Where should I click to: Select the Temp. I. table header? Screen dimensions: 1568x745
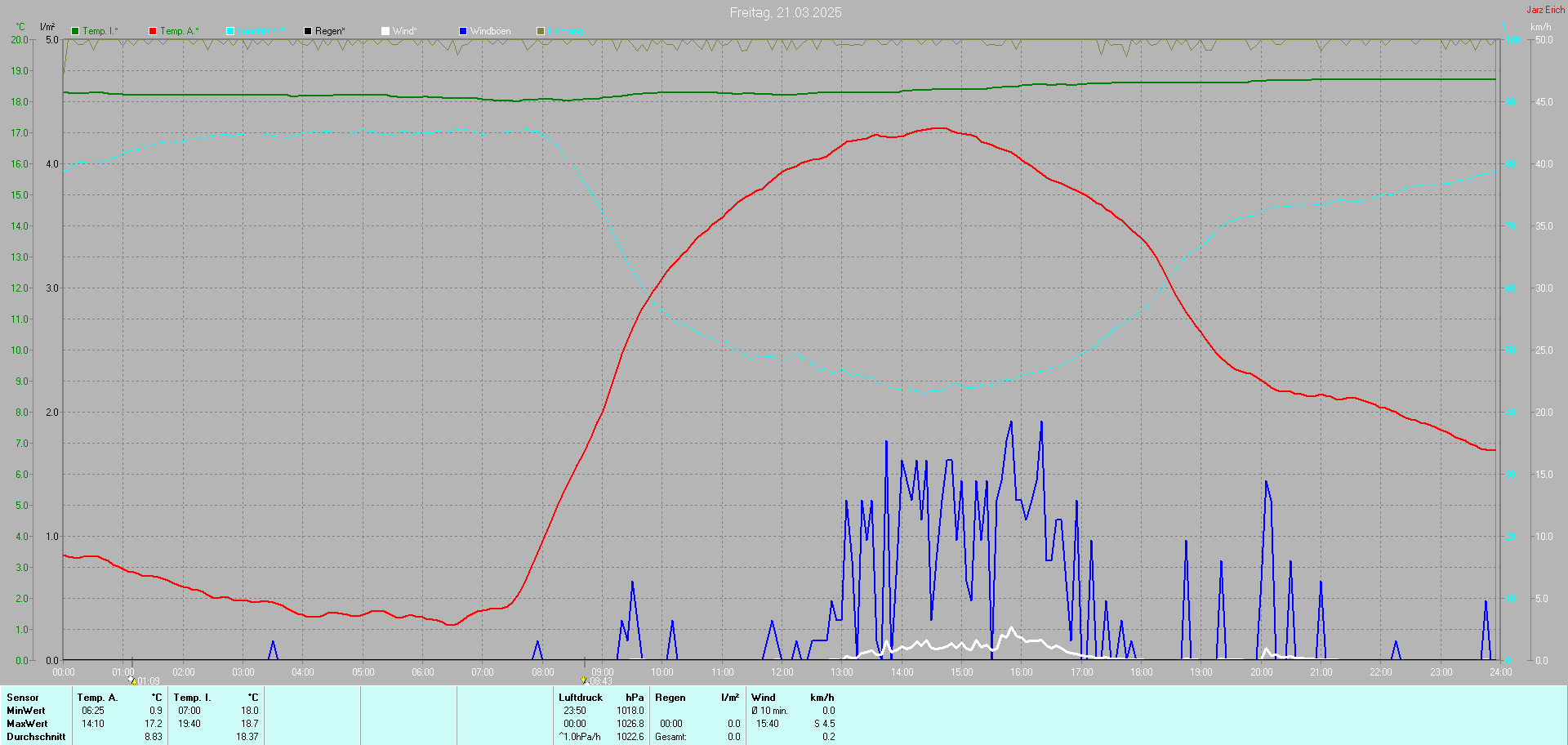(192, 698)
